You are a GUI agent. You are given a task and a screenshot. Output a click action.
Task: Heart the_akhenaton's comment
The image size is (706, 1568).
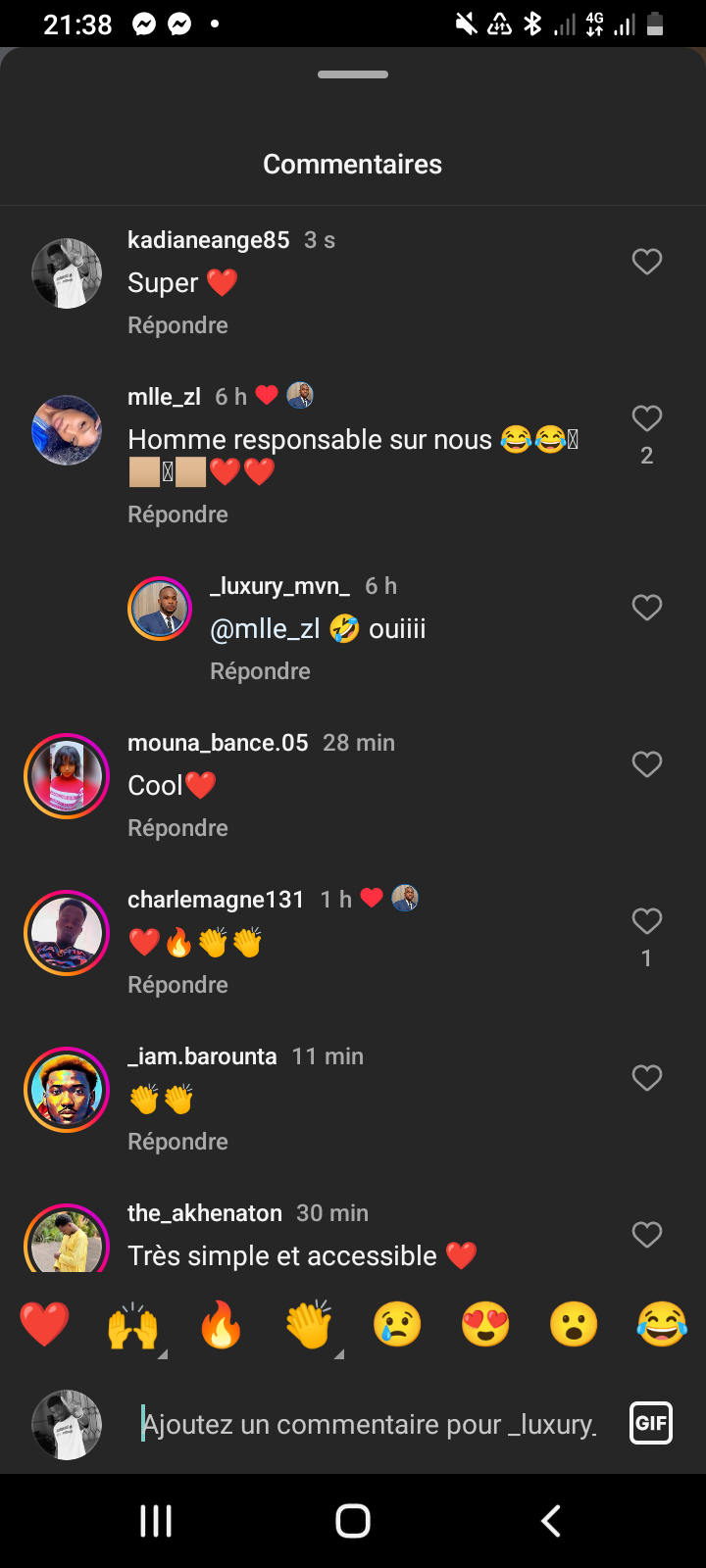coord(646,1235)
